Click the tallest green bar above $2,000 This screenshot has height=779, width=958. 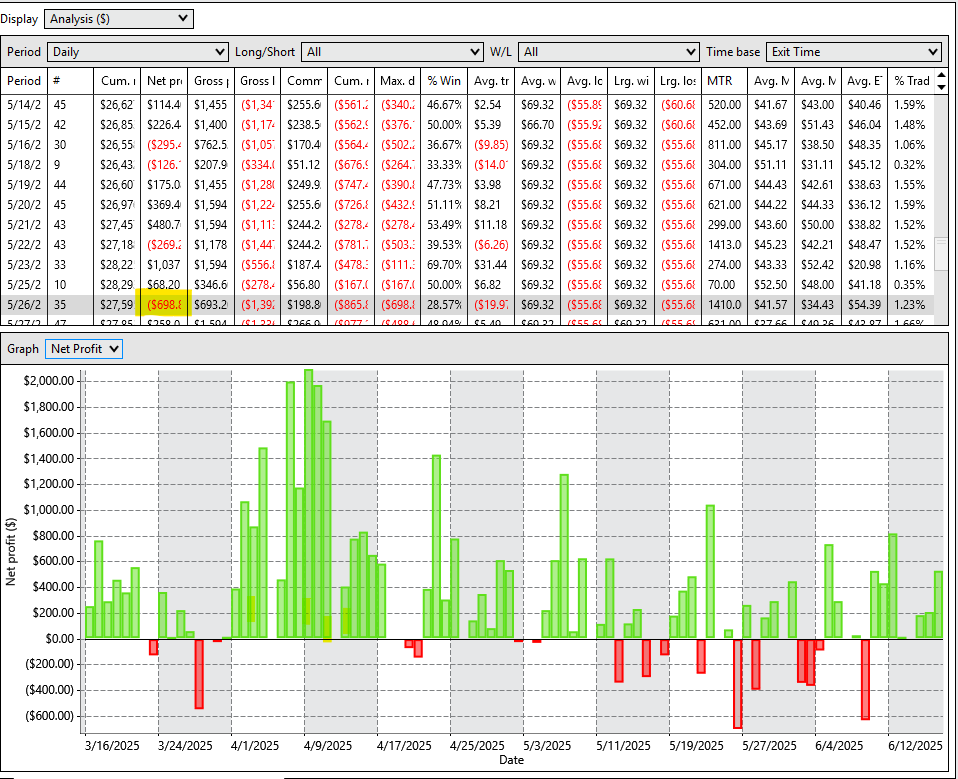tap(309, 504)
